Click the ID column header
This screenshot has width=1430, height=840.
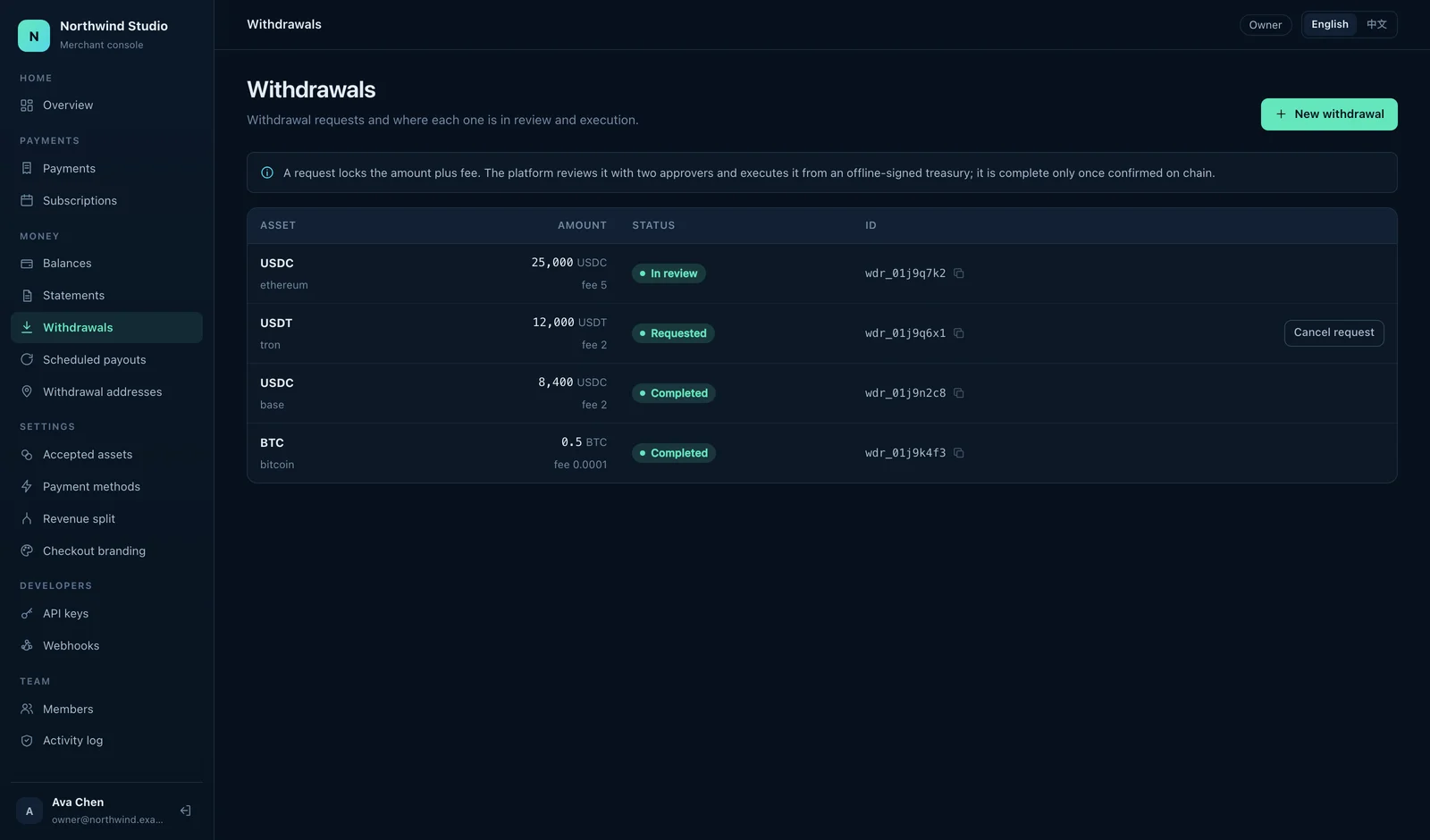coord(871,226)
